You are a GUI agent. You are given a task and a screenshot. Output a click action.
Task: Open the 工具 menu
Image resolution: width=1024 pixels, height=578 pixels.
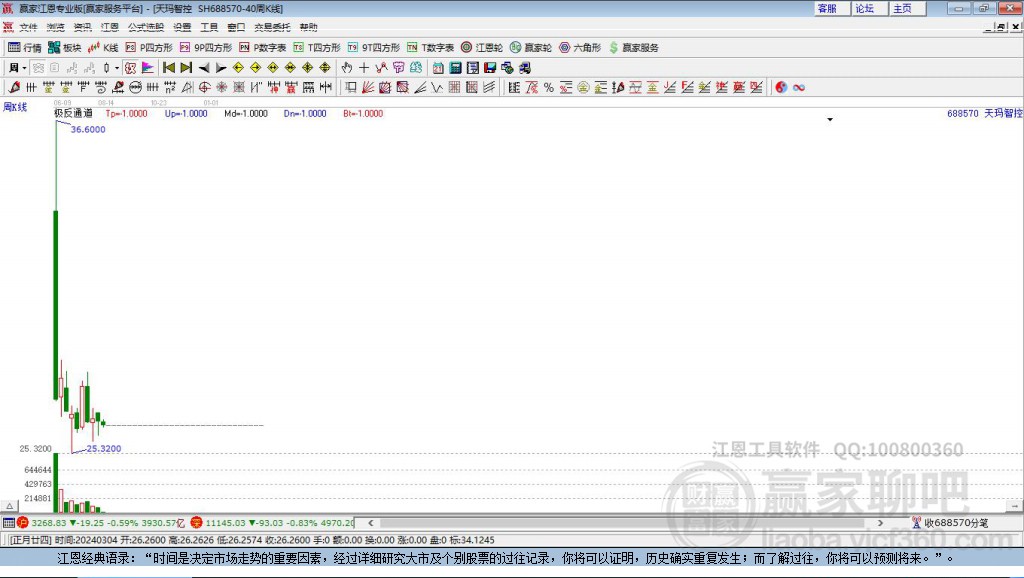209,27
